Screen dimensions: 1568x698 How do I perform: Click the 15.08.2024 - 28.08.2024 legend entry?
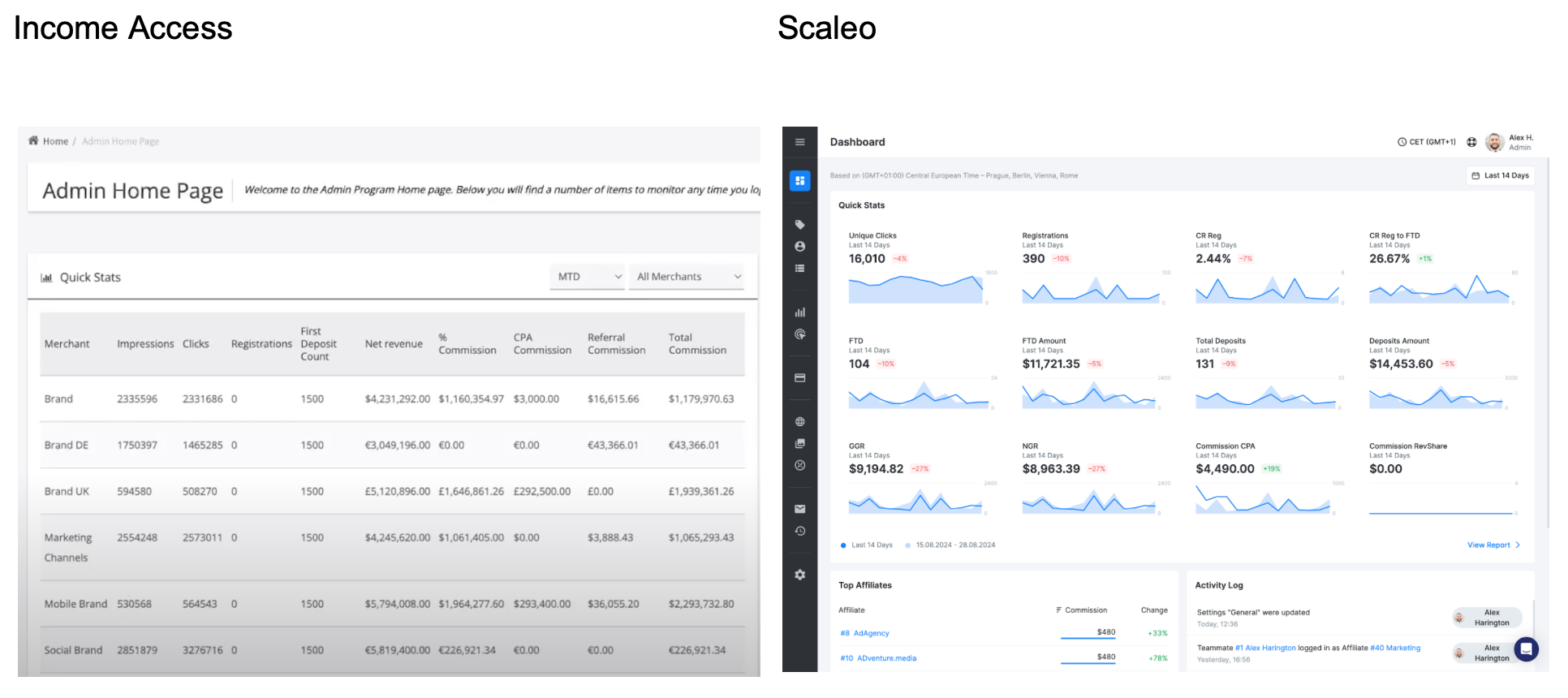pos(950,545)
